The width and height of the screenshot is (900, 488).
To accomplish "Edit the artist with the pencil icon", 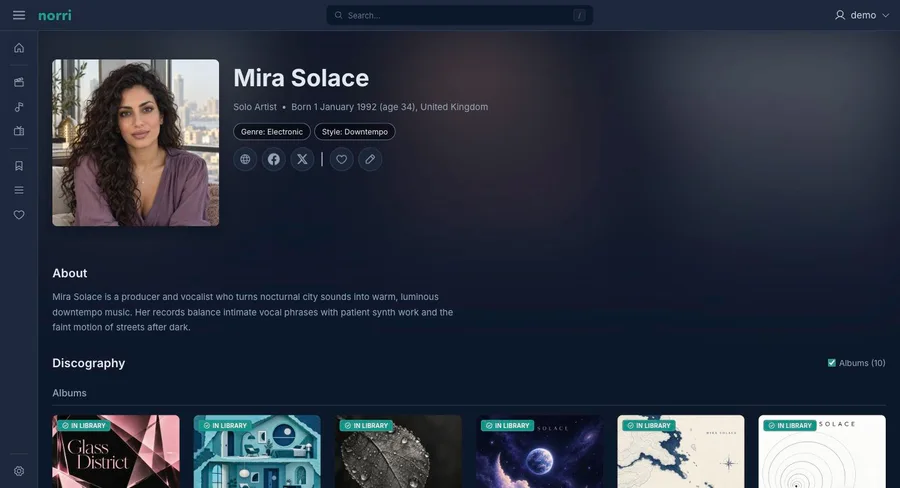I will pos(370,159).
